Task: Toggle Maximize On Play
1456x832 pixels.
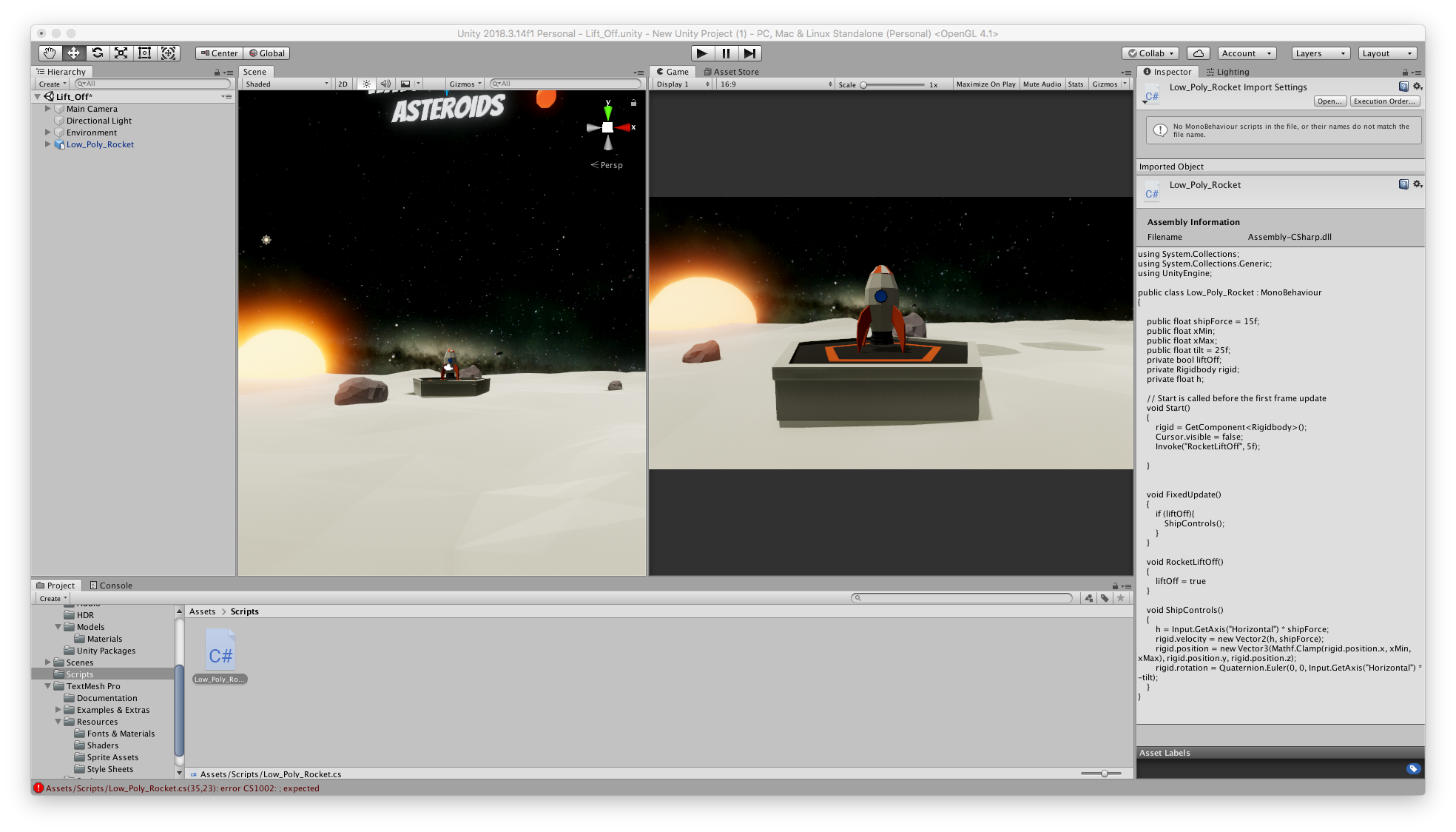Action: [985, 84]
